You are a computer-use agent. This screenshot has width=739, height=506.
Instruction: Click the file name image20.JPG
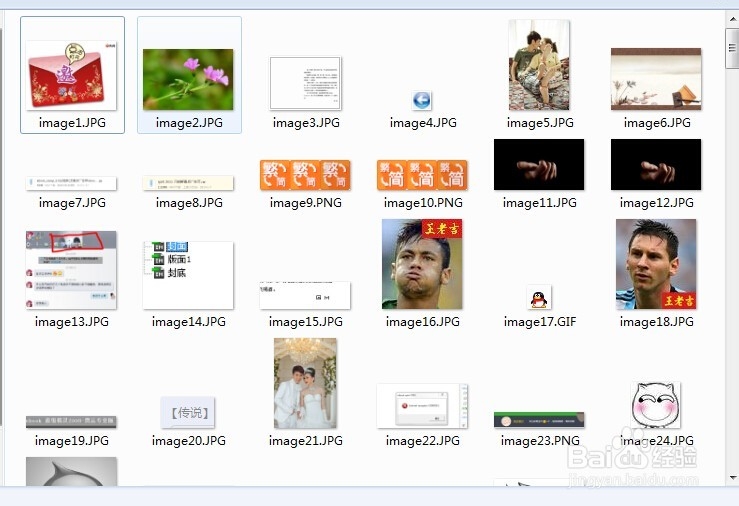pos(189,441)
